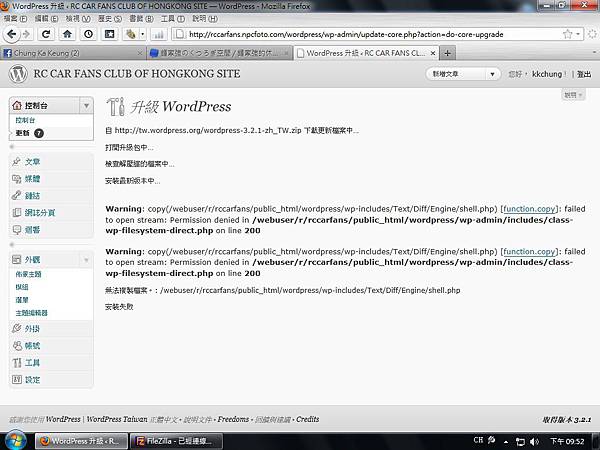
Task: Open 控制台 submenu link under Dashboard
Action: click(25, 120)
